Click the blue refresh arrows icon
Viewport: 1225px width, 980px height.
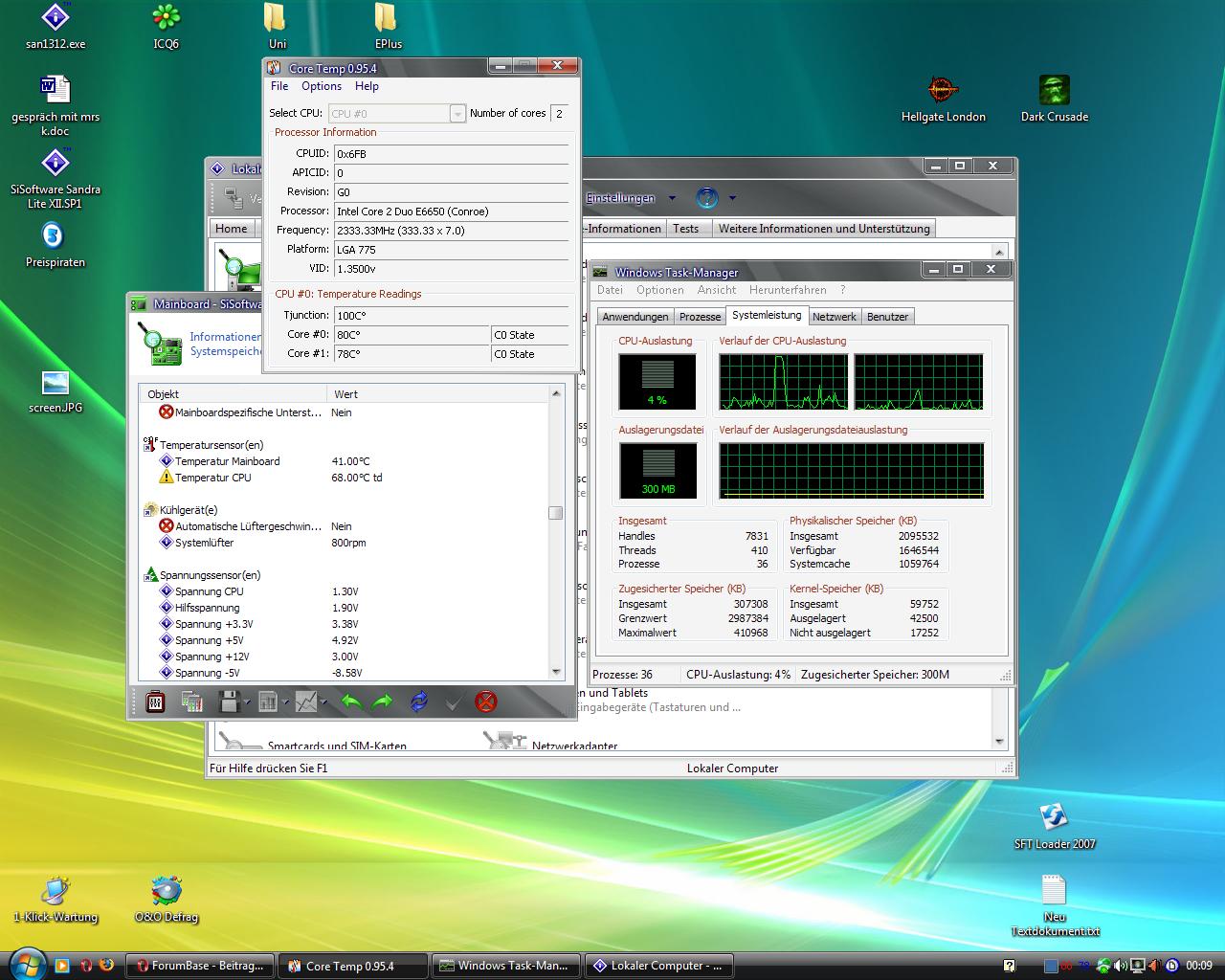point(418,702)
